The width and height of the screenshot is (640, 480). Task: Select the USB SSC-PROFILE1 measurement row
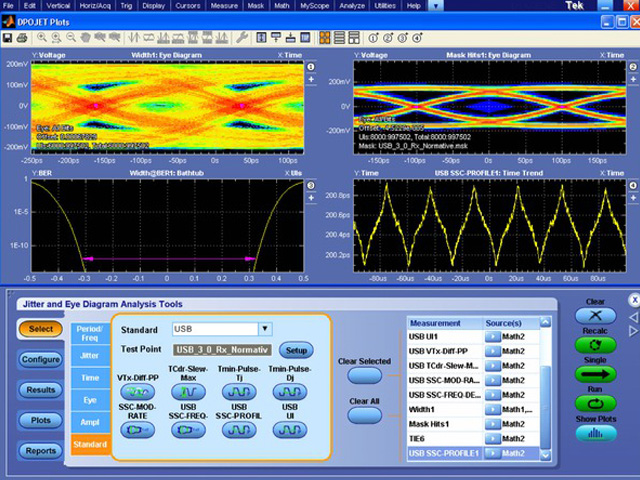click(x=474, y=453)
